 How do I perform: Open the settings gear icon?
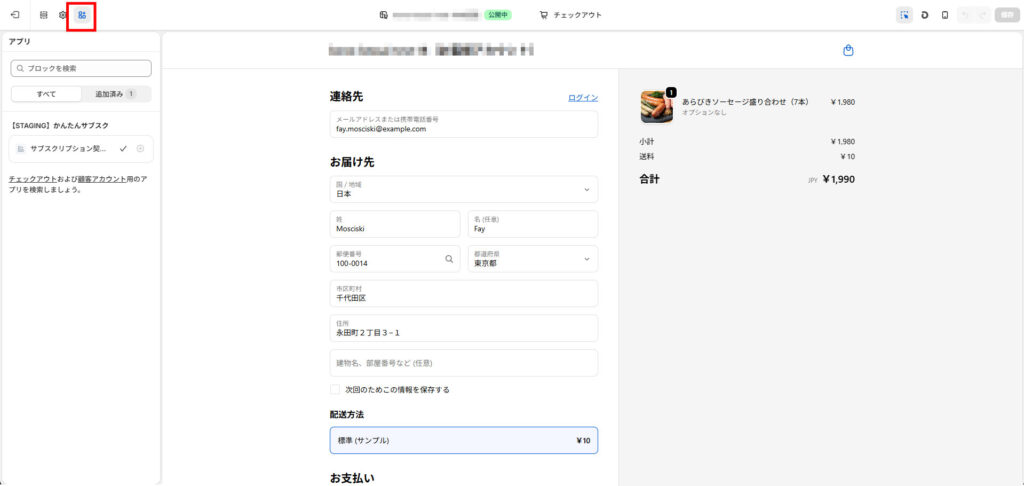coord(62,15)
